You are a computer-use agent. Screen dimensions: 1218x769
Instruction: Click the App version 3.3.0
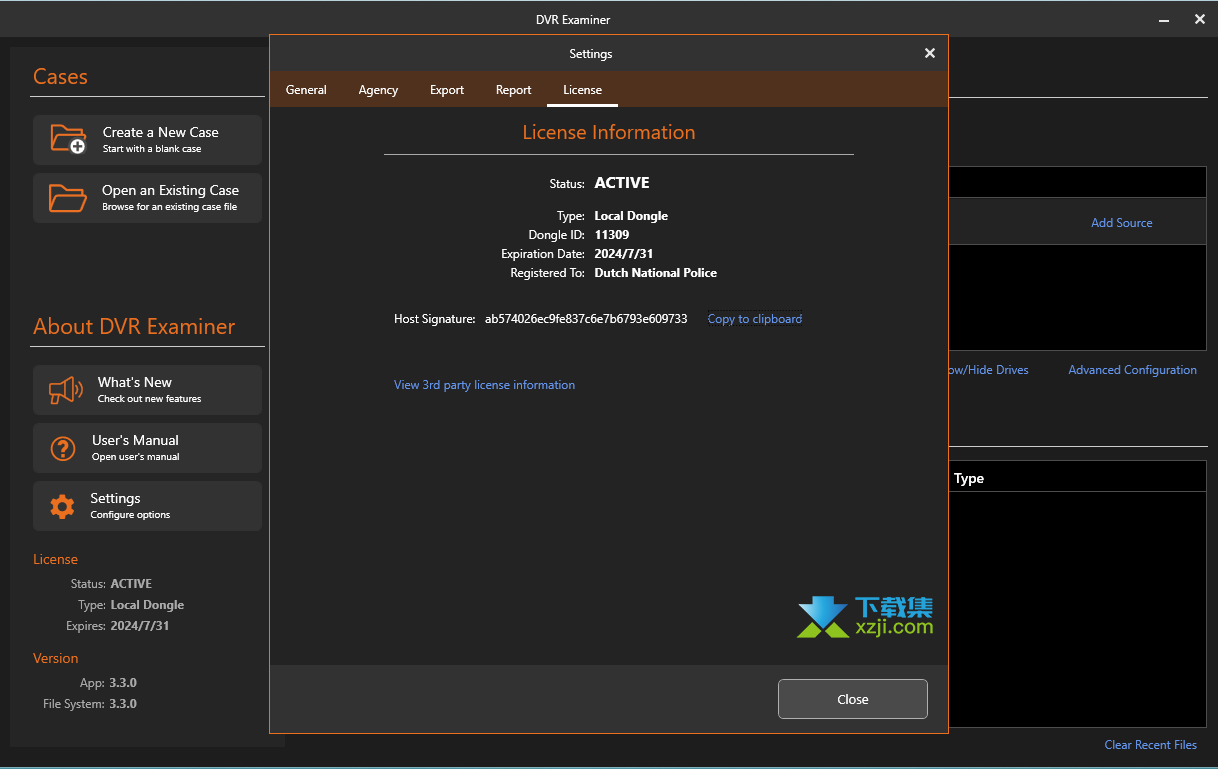click(123, 683)
